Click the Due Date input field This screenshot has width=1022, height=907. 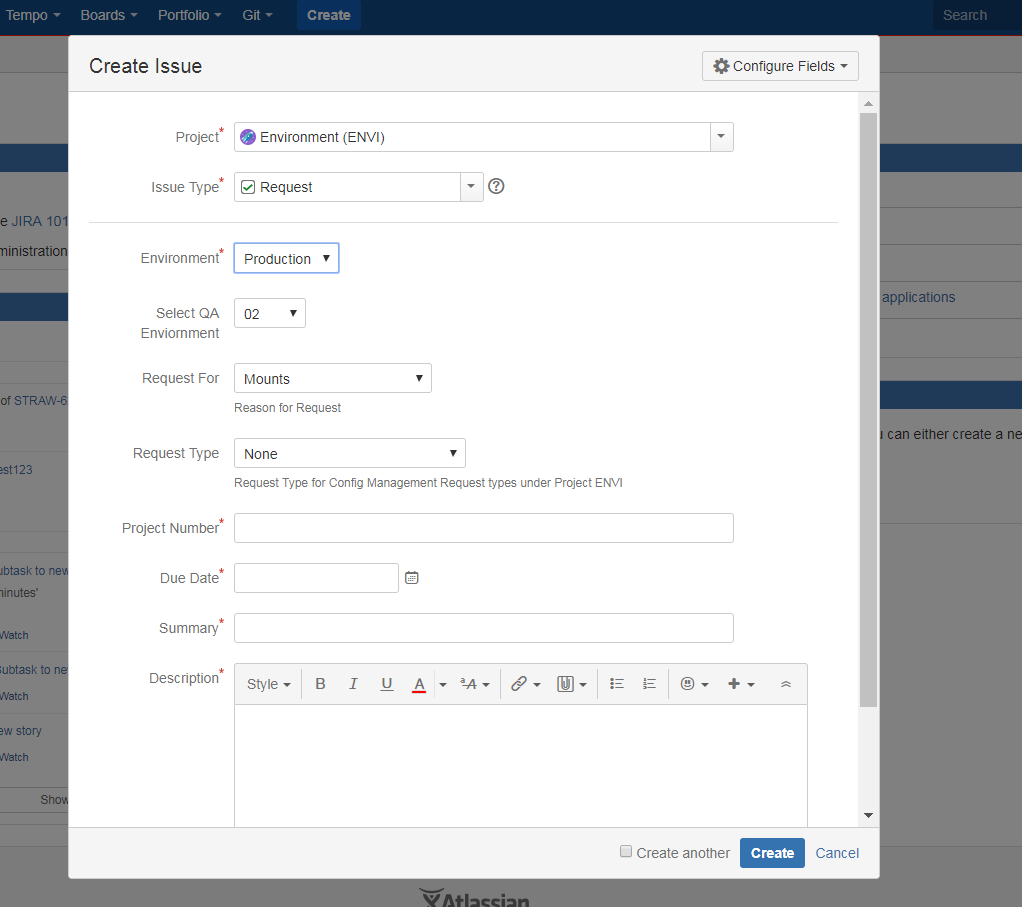coord(316,578)
